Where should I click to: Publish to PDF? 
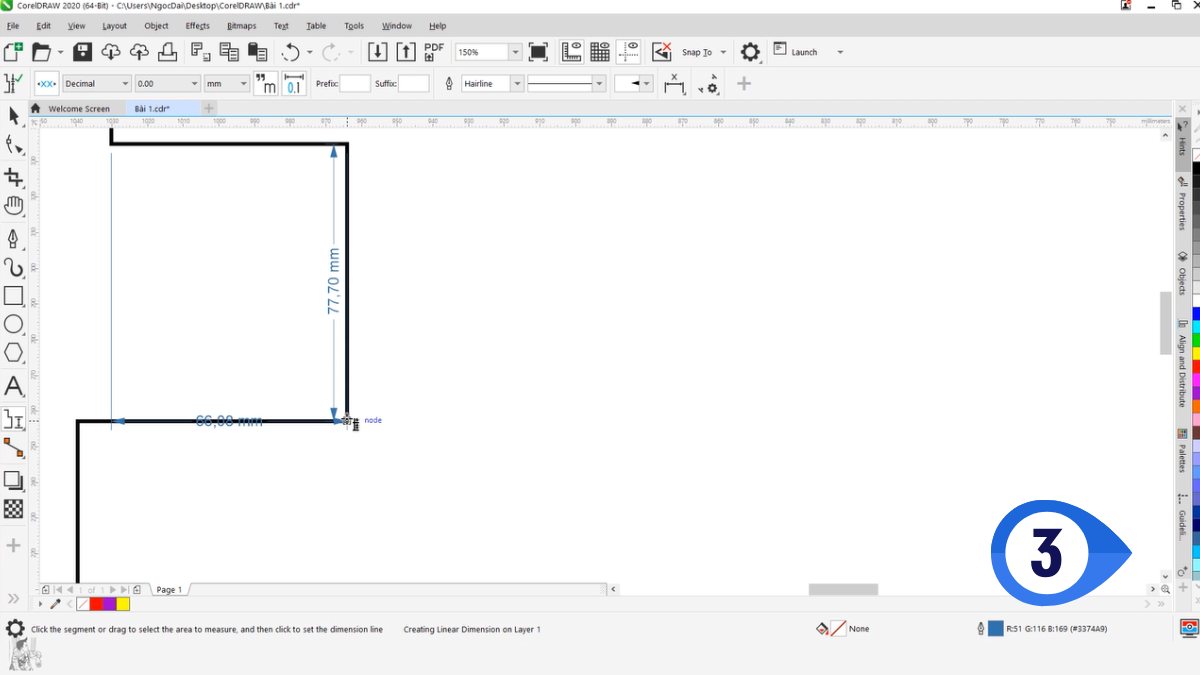coord(434,52)
